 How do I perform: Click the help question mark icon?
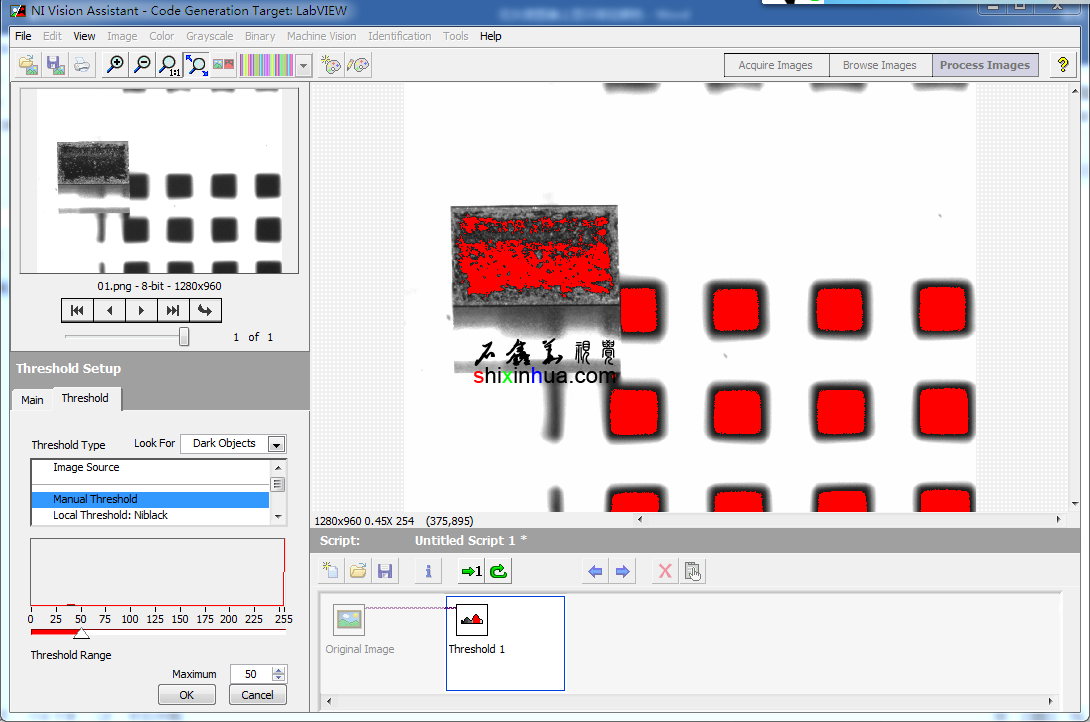[1063, 65]
